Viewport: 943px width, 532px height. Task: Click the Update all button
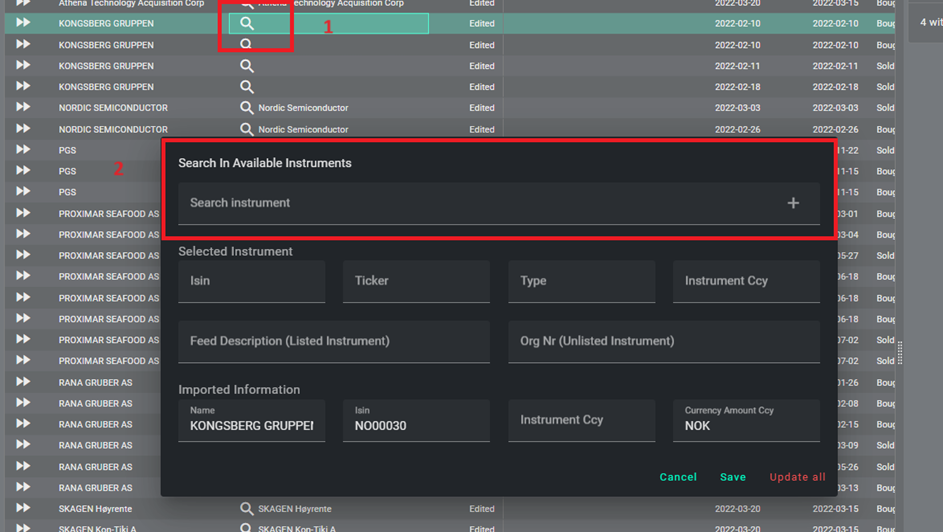coord(797,477)
